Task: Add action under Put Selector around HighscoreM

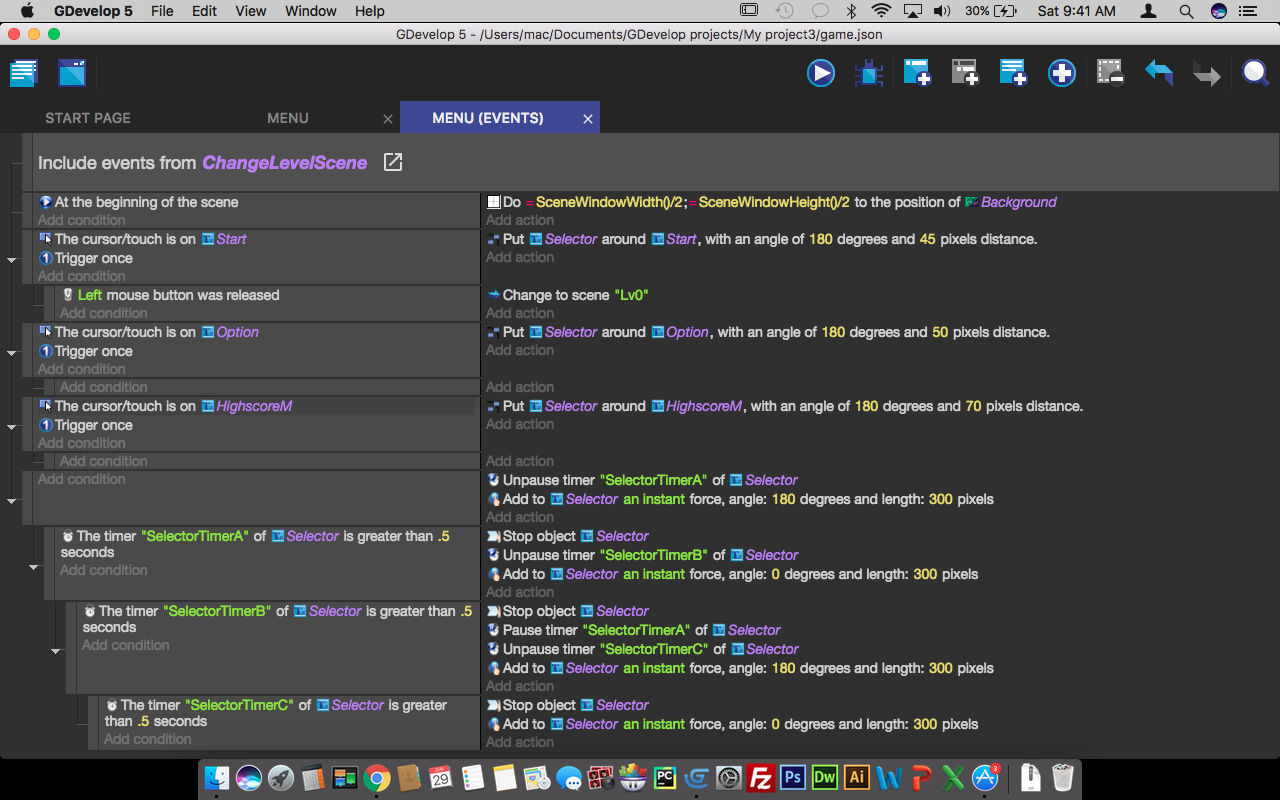Action: [x=520, y=424]
